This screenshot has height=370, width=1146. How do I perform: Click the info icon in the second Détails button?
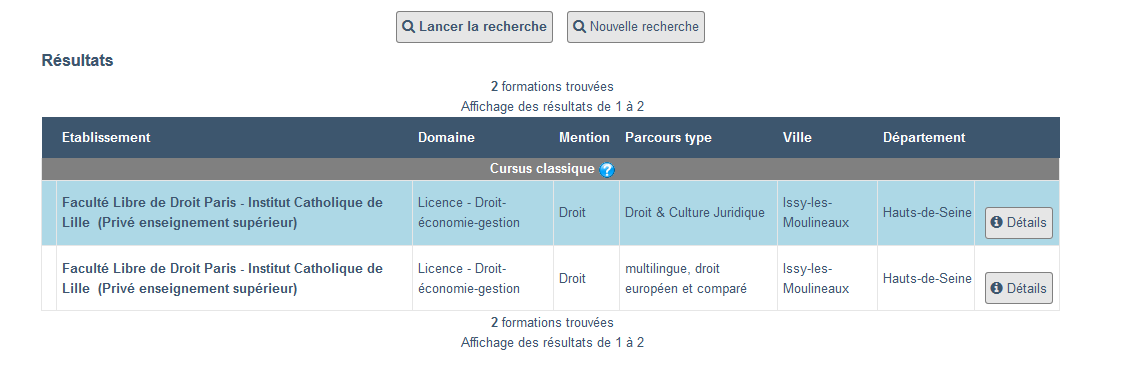pos(997,288)
